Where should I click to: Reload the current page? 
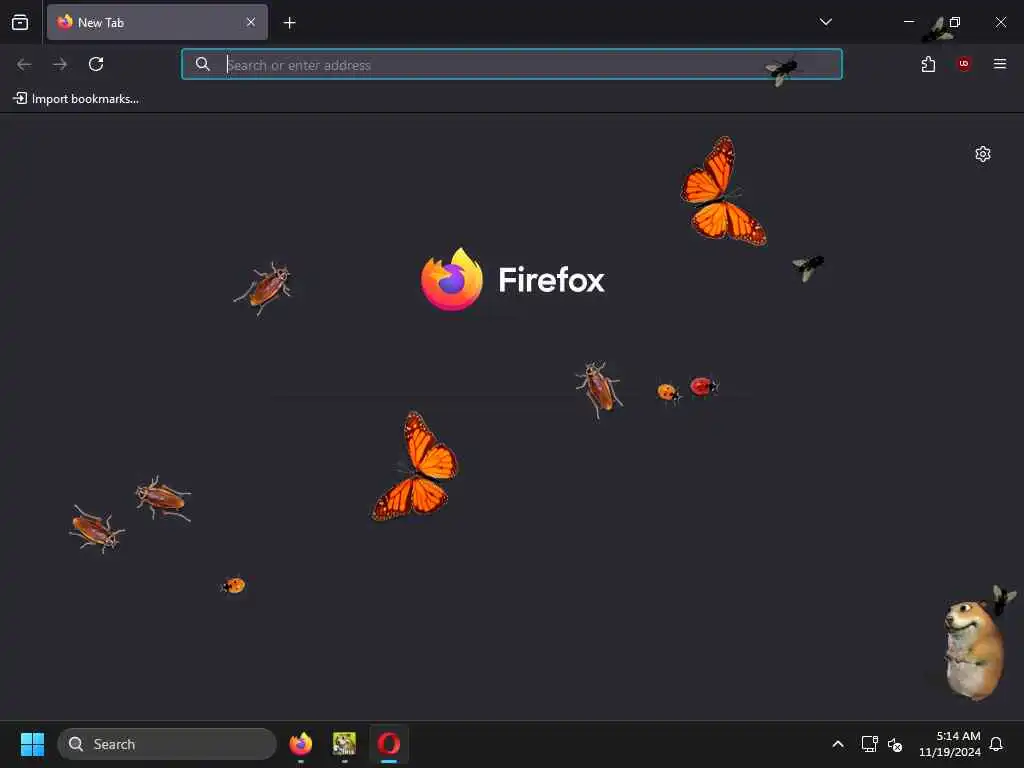coord(96,64)
